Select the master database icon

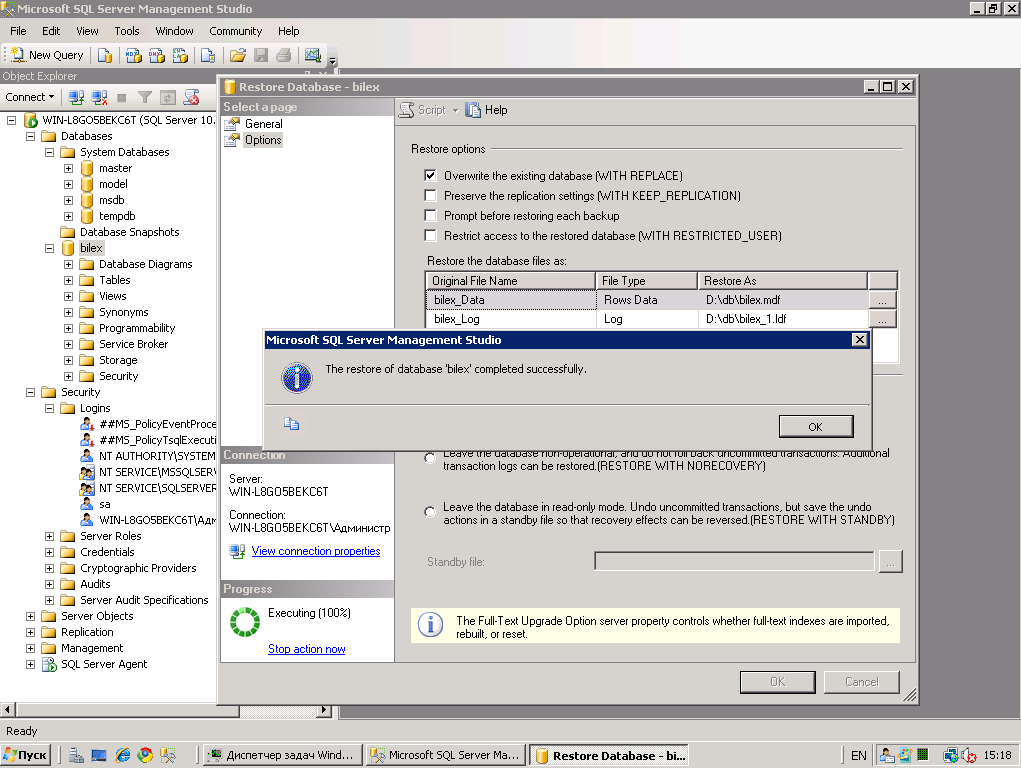coord(87,168)
